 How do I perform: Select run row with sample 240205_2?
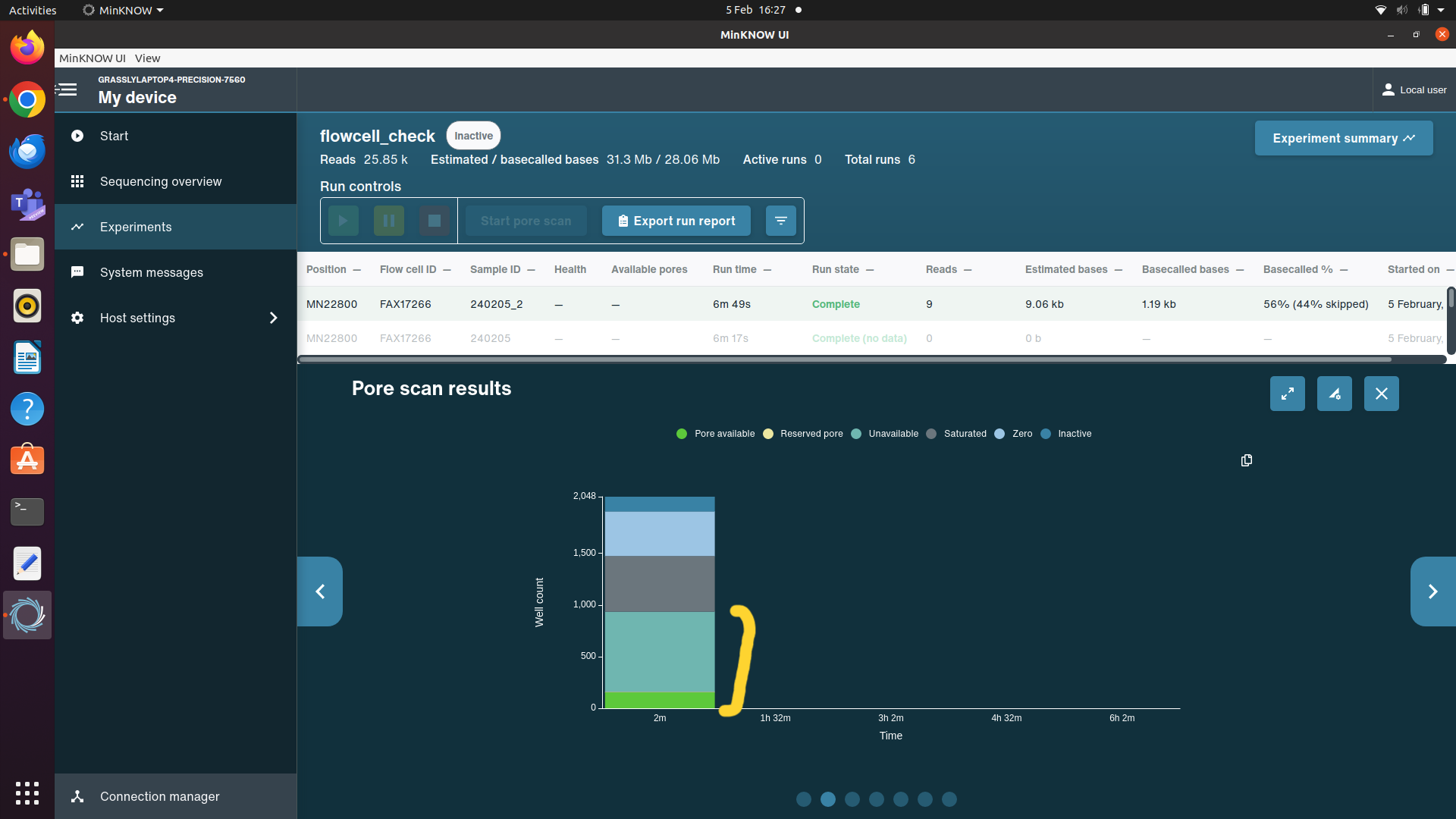[x=872, y=304]
